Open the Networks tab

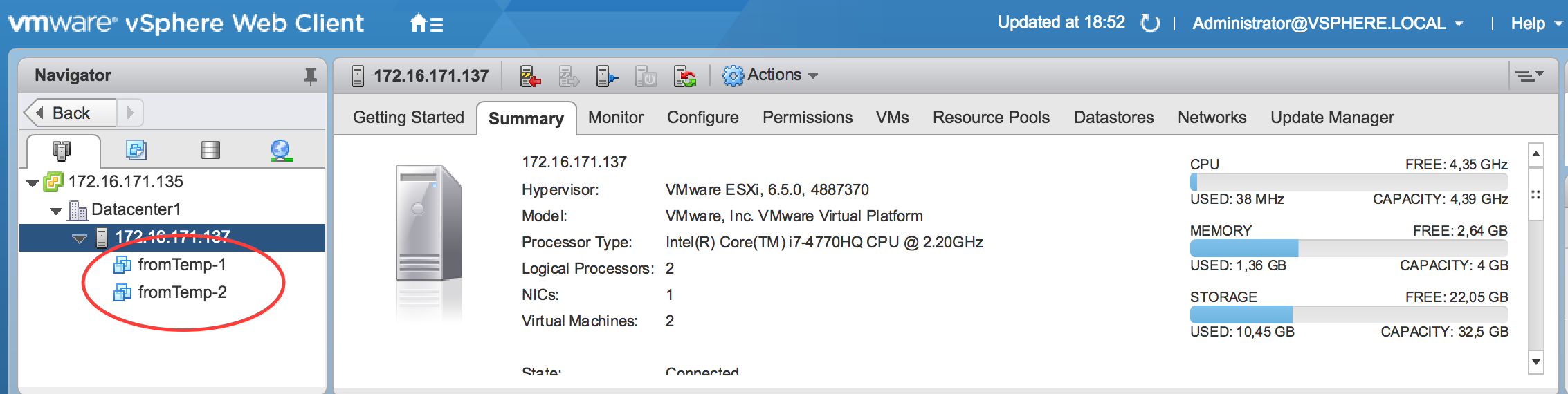[1212, 118]
